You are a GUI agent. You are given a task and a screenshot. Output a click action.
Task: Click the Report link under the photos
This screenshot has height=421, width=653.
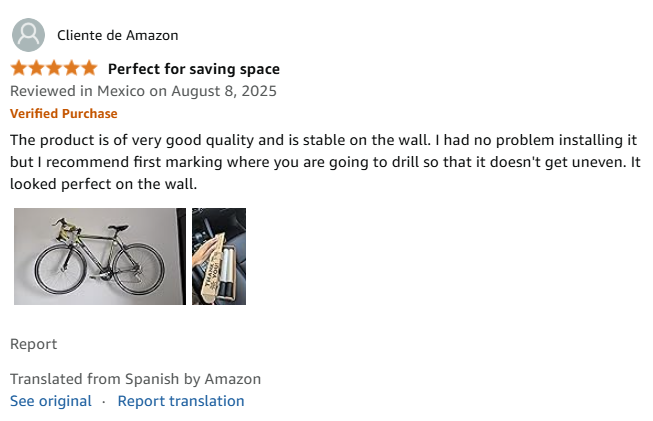(33, 344)
